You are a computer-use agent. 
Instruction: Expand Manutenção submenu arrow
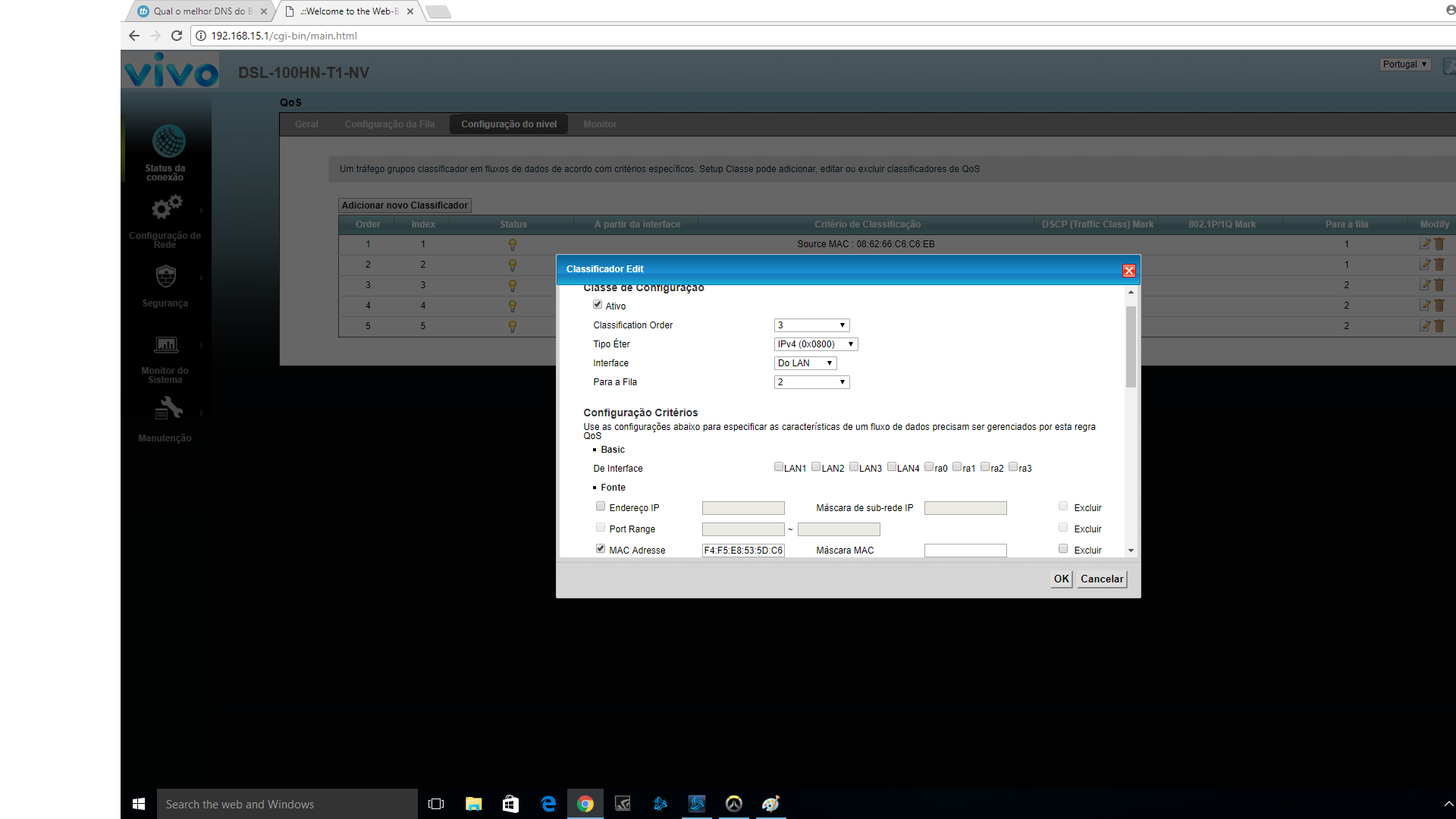tap(202, 413)
